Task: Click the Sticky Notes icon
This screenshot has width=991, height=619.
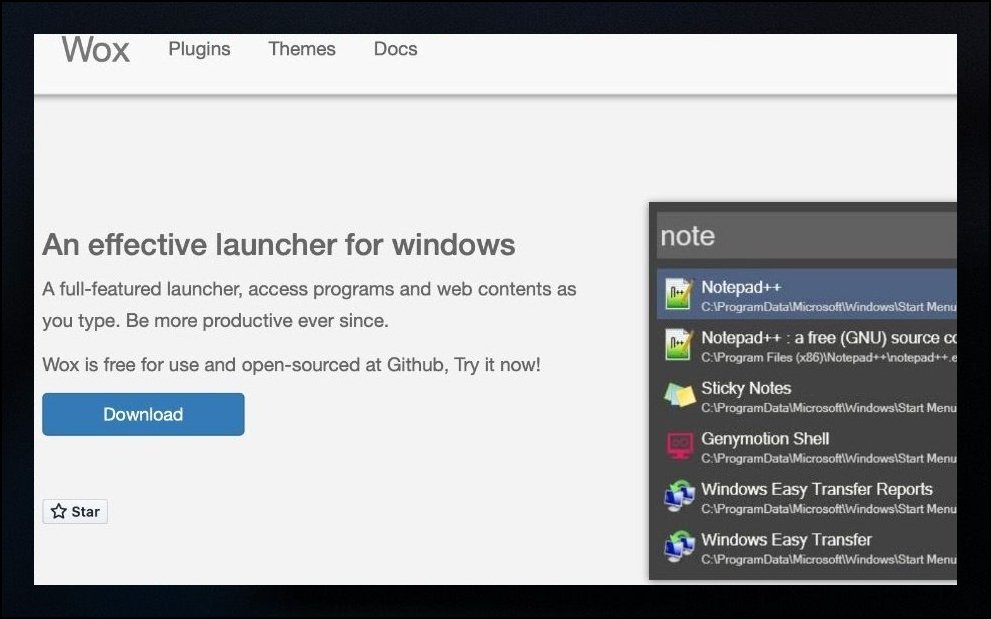Action: (x=679, y=395)
